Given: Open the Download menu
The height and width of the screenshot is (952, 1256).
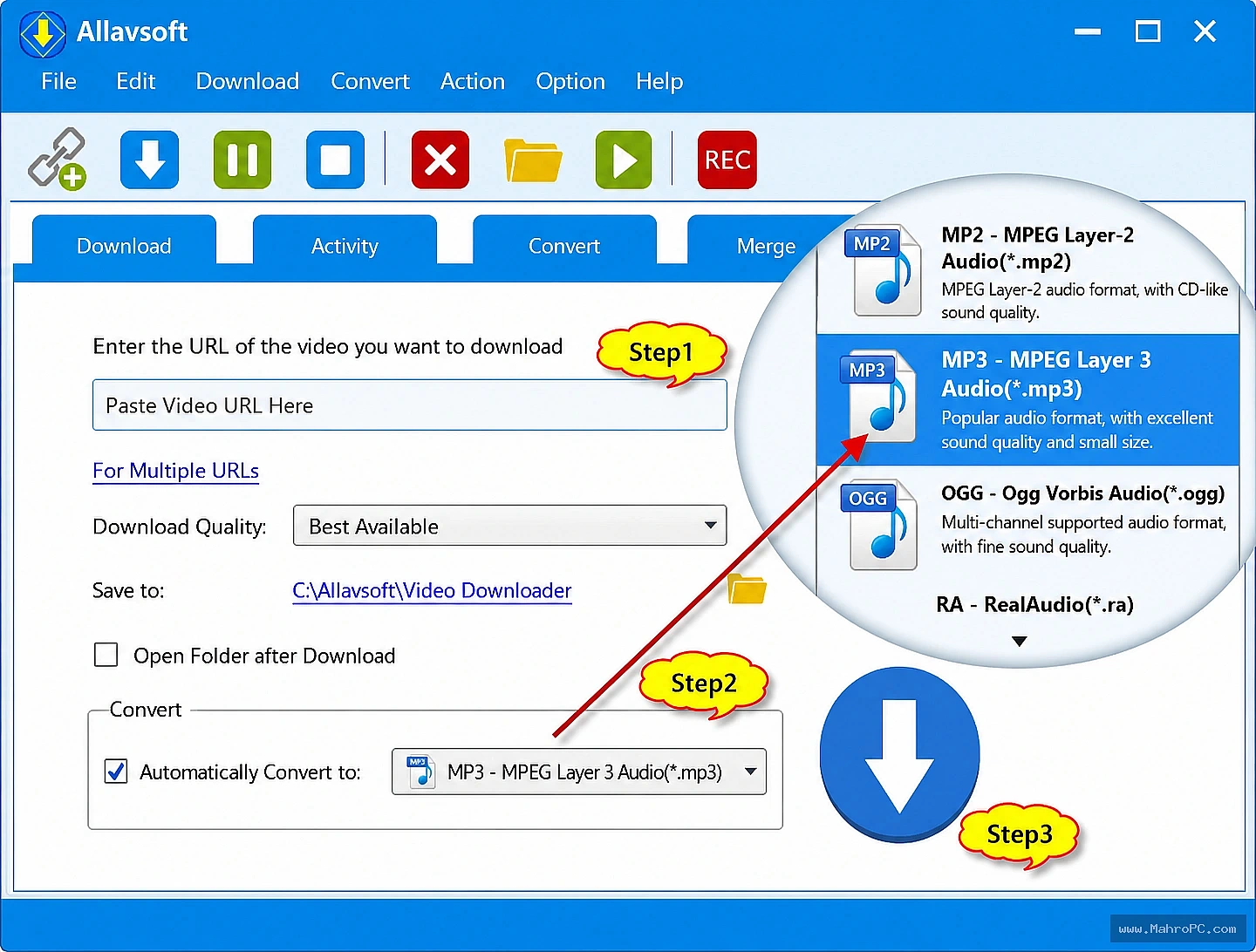Looking at the screenshot, I should point(248,81).
